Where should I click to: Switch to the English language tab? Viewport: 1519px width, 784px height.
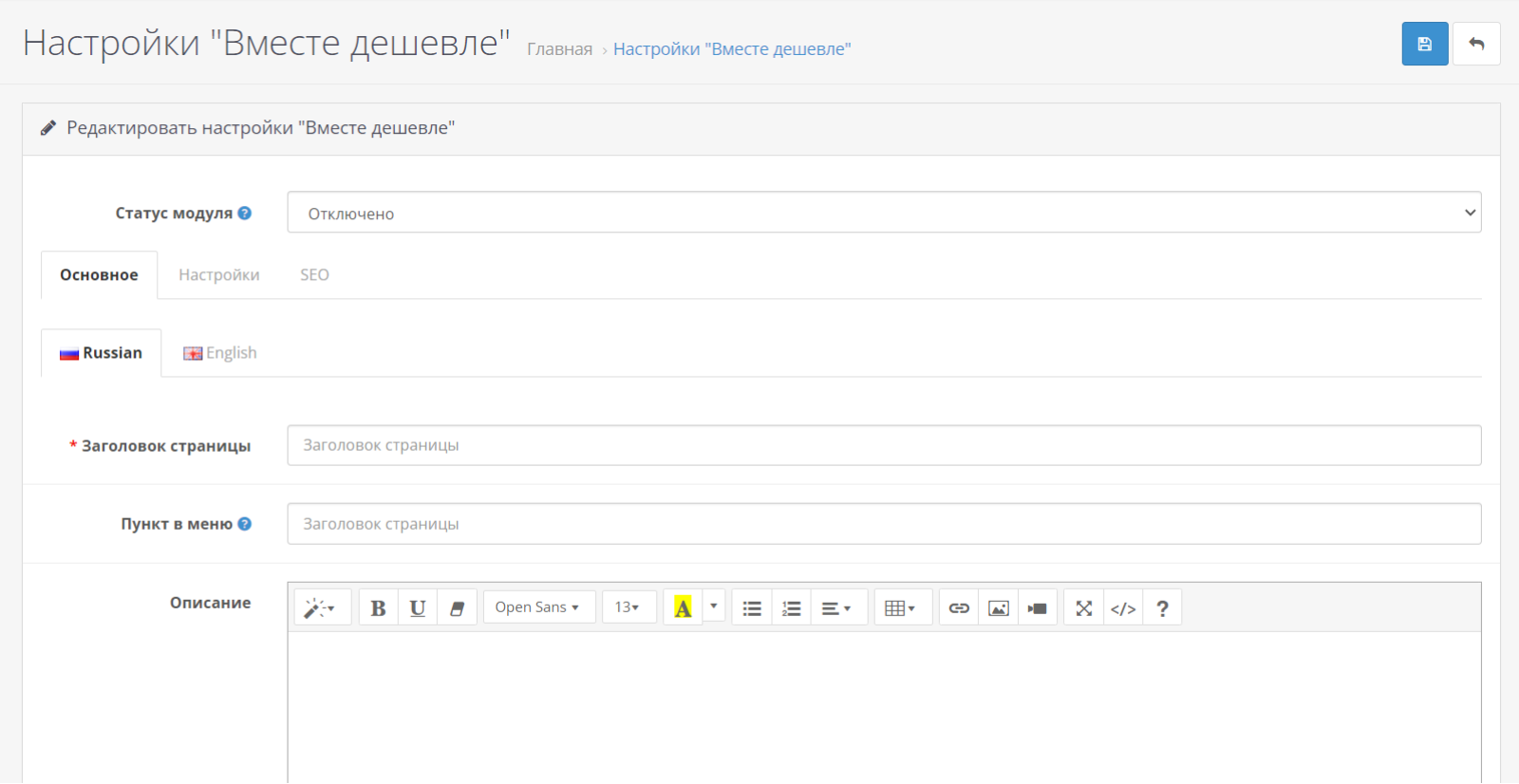pyautogui.click(x=220, y=353)
